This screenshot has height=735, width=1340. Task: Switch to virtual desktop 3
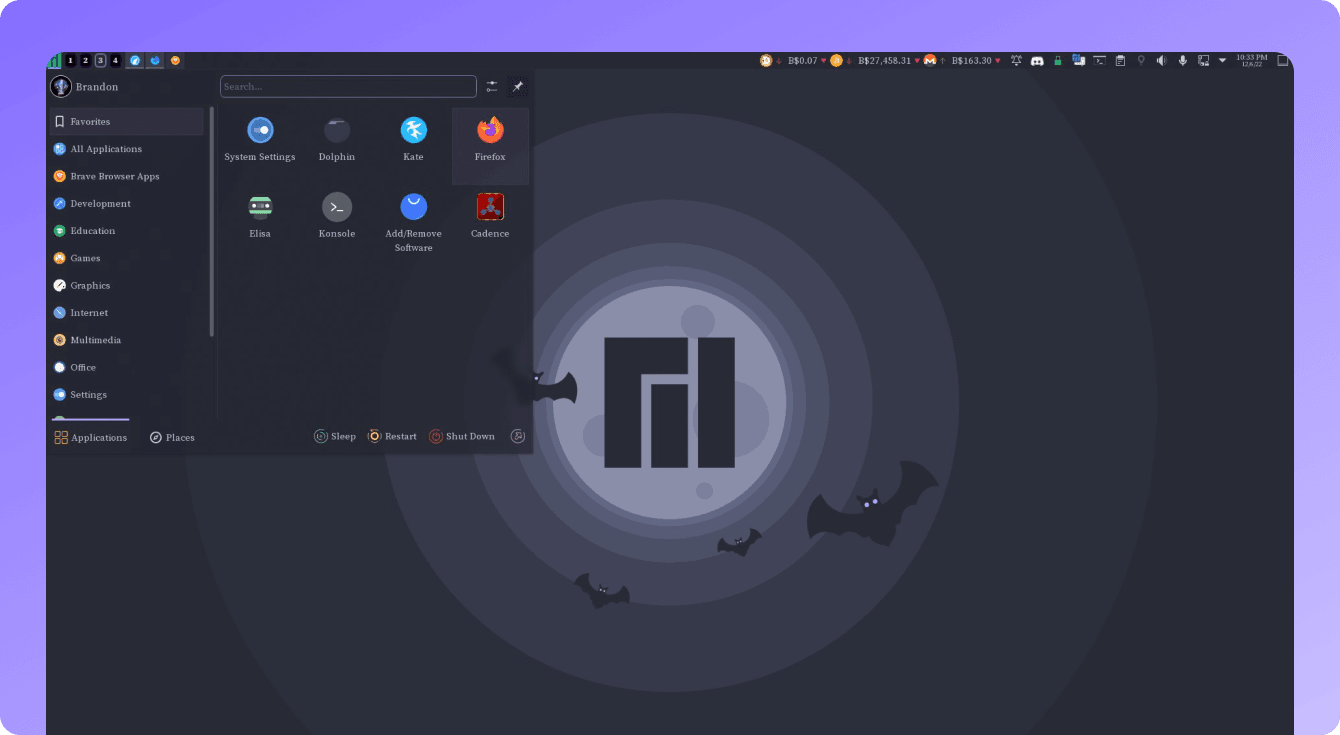click(100, 61)
